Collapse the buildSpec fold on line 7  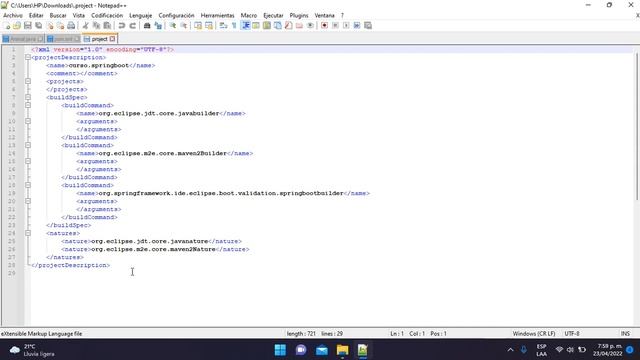[28, 97]
